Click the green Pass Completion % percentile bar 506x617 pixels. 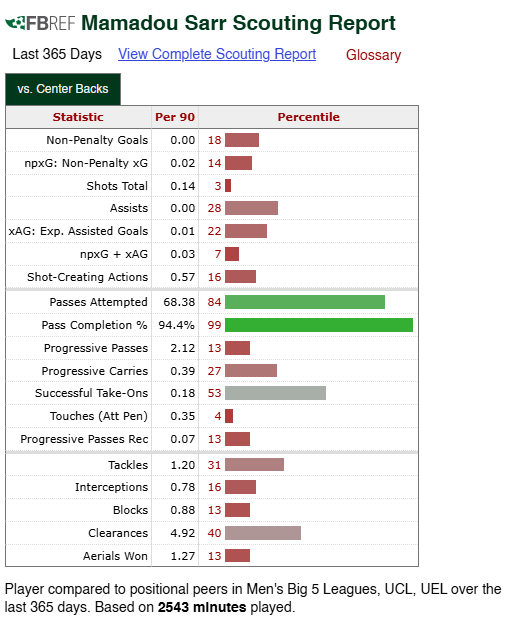pos(319,325)
